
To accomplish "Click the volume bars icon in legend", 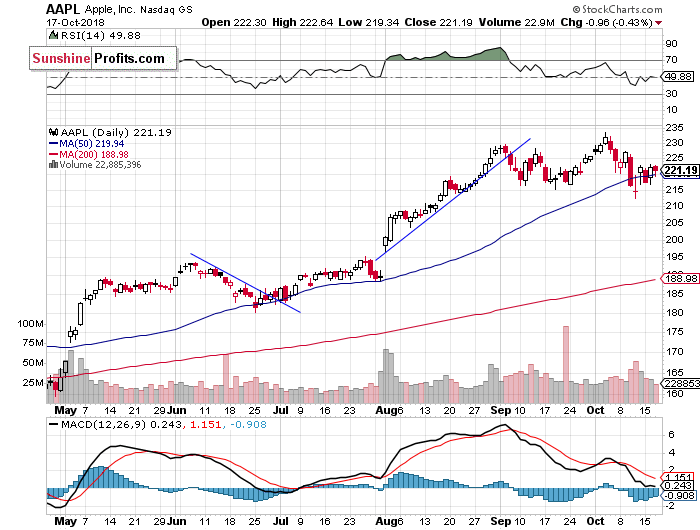I will point(53,164).
